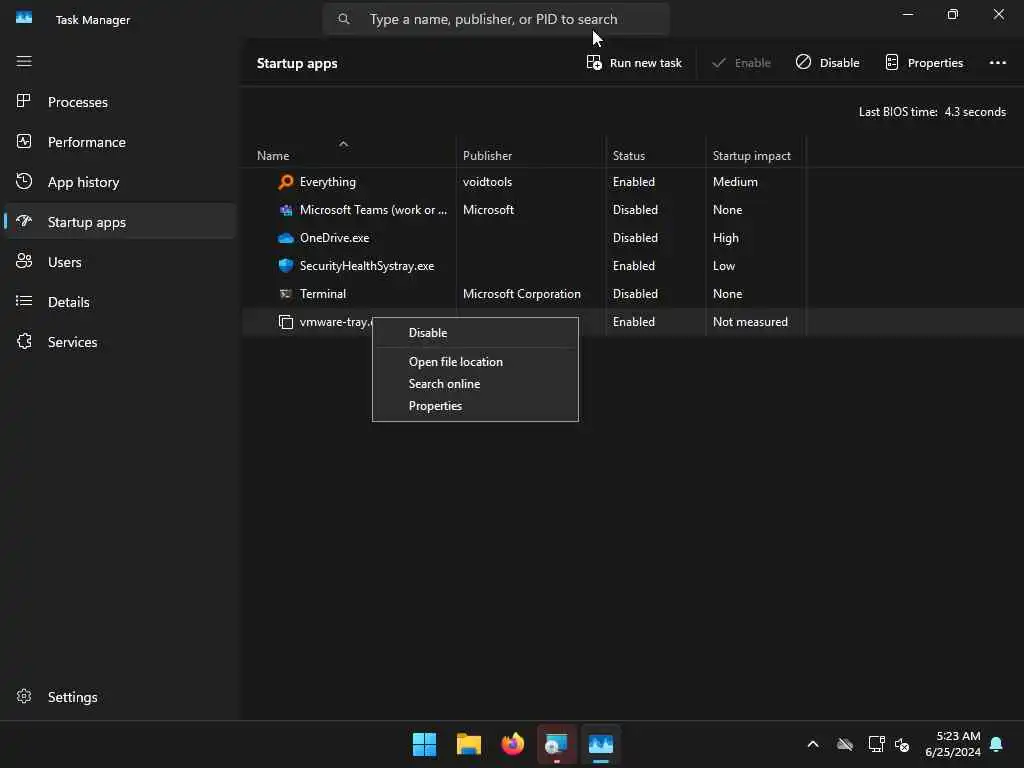This screenshot has width=1024, height=768.
Task: Click the network tray icon
Action: tap(876, 744)
